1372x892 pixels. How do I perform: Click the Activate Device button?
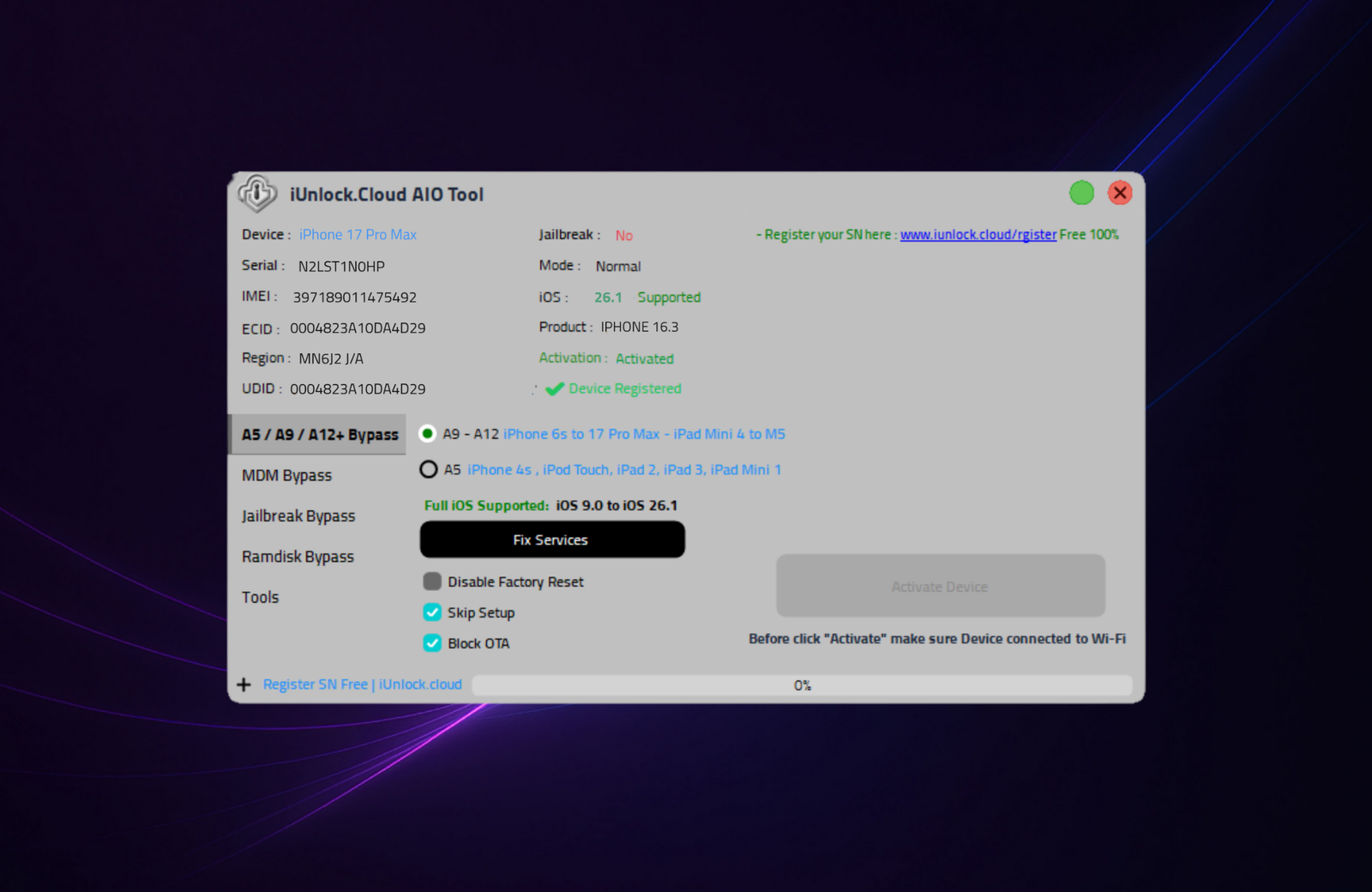941,586
